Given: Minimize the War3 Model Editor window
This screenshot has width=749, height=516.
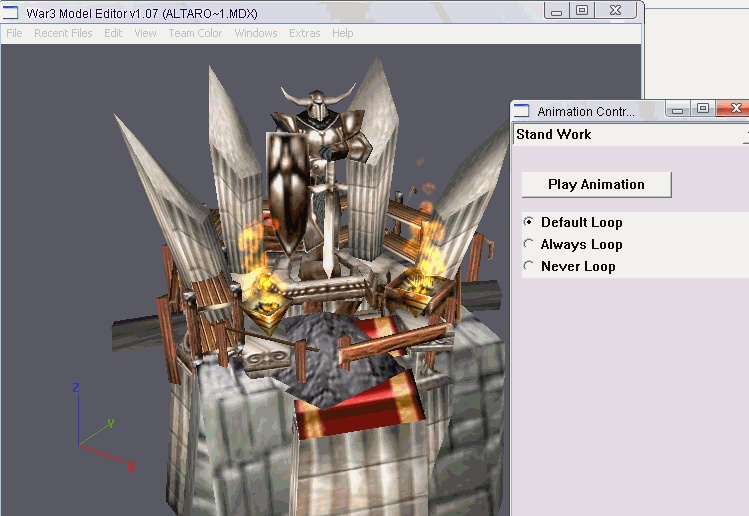Looking at the screenshot, I should (x=556, y=10).
